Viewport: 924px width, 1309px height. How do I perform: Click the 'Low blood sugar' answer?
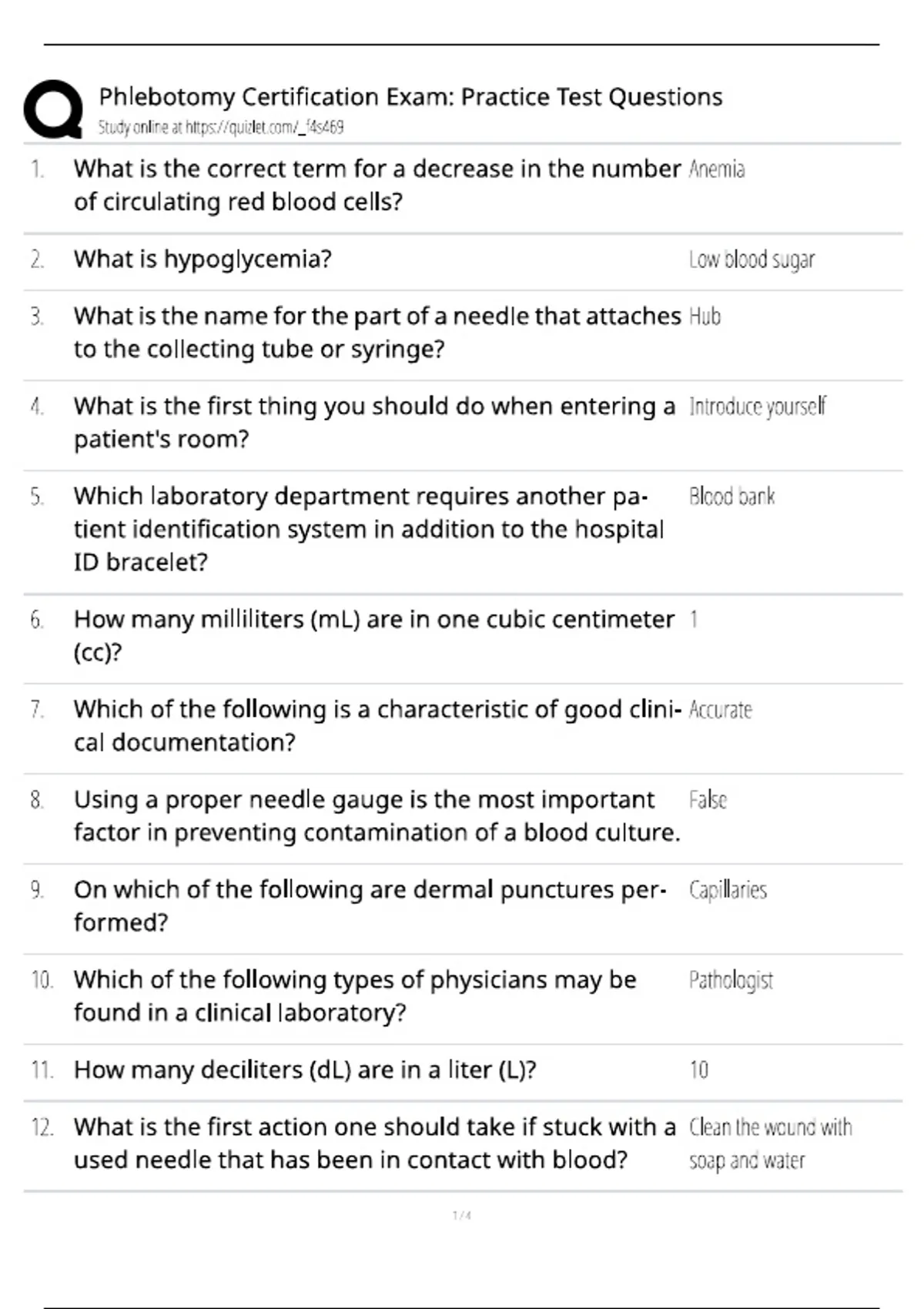coord(752,260)
